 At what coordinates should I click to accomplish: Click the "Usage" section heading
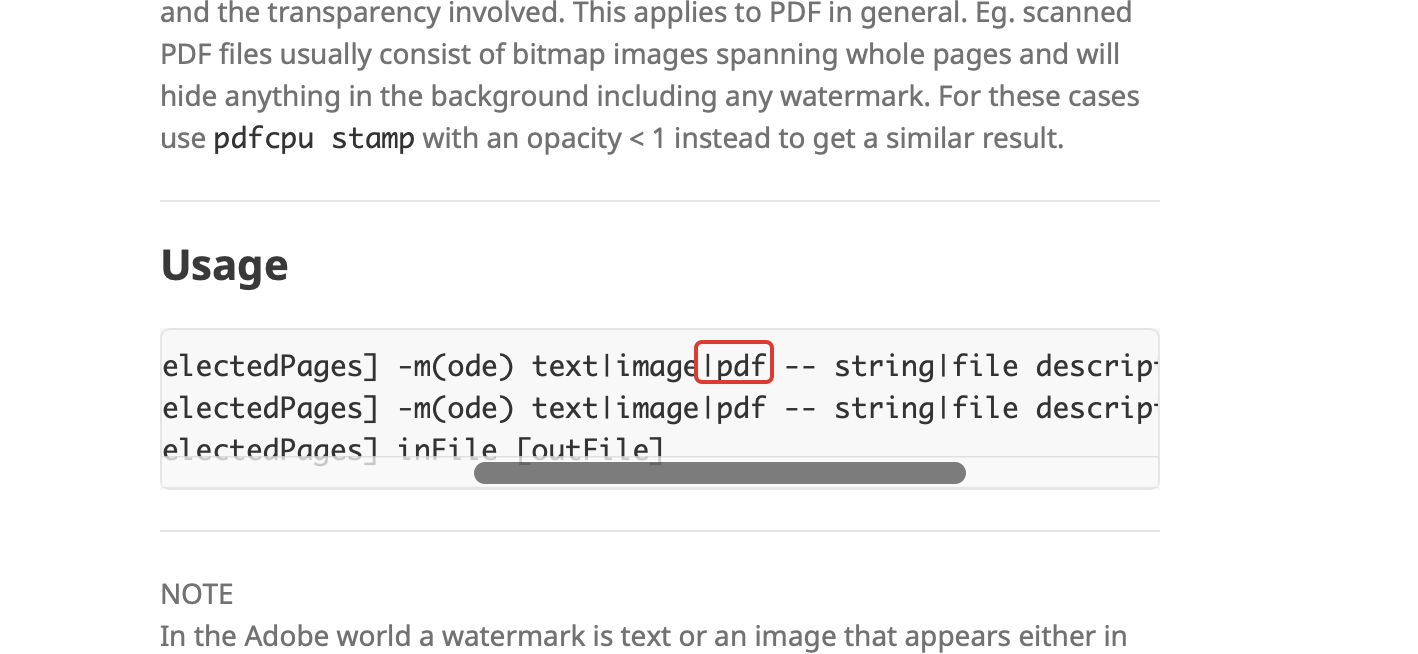tap(224, 265)
